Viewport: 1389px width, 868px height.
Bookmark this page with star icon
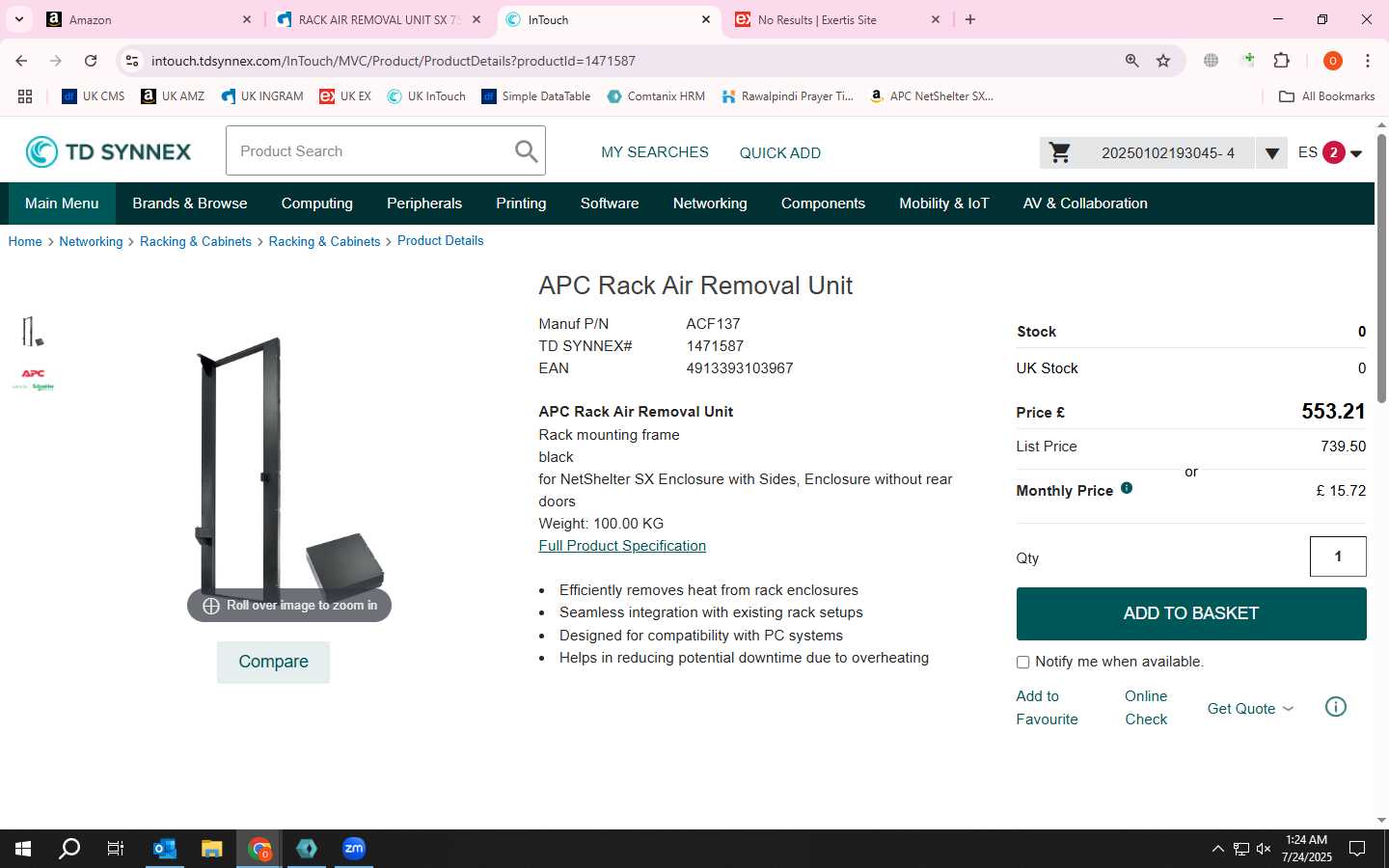[1163, 61]
